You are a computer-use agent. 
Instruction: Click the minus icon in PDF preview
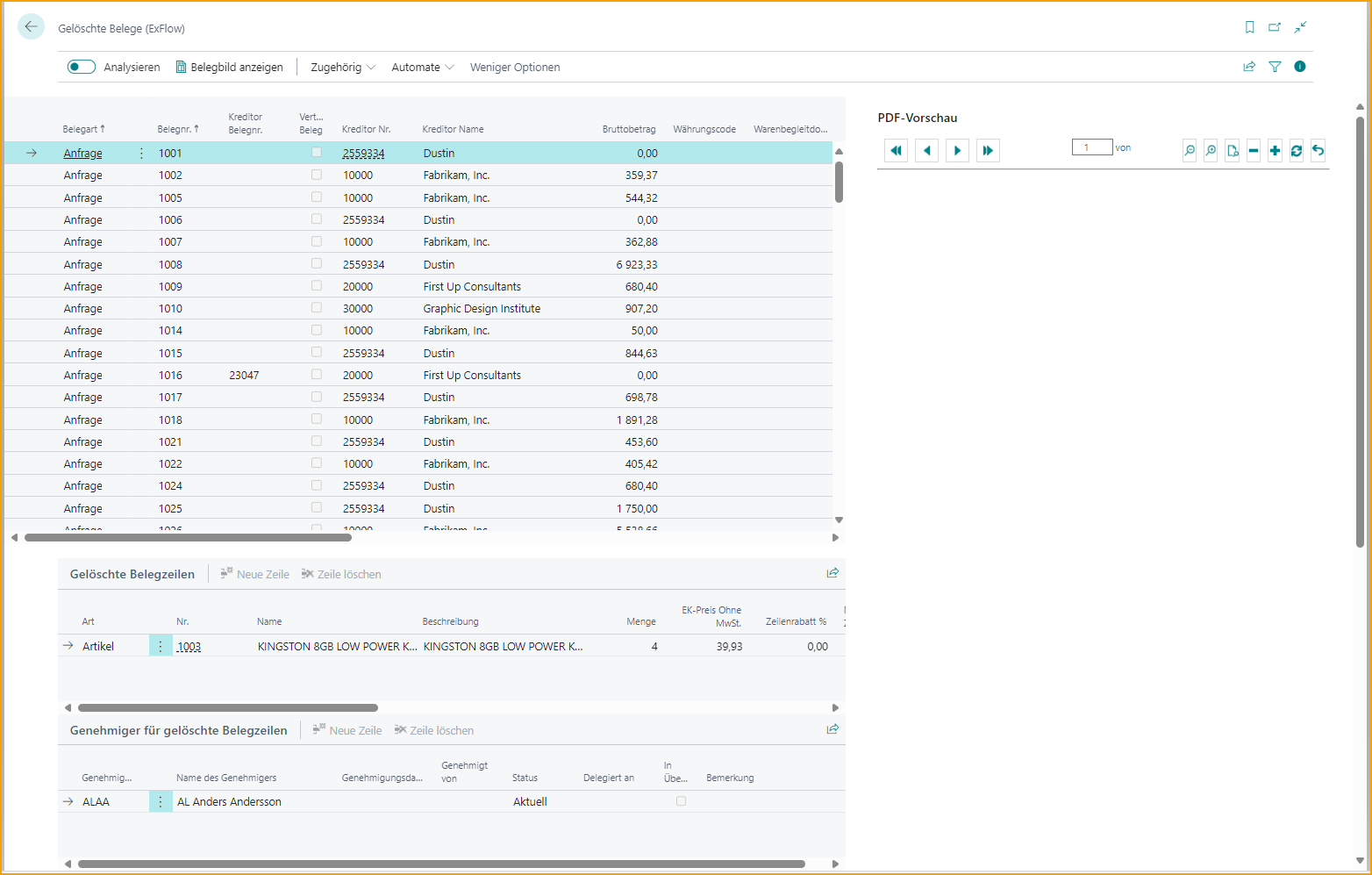pyautogui.click(x=1254, y=151)
